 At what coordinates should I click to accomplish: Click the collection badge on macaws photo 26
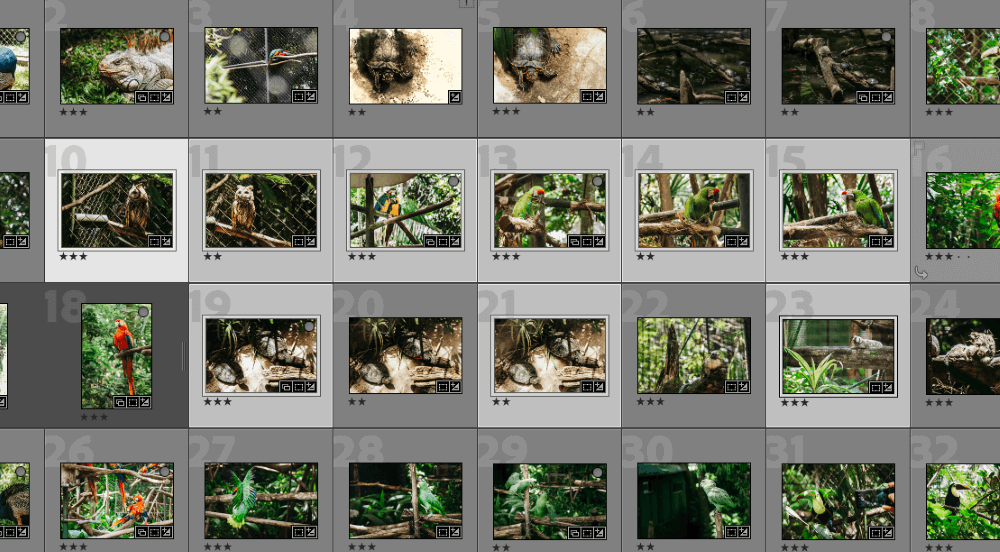[x=142, y=532]
